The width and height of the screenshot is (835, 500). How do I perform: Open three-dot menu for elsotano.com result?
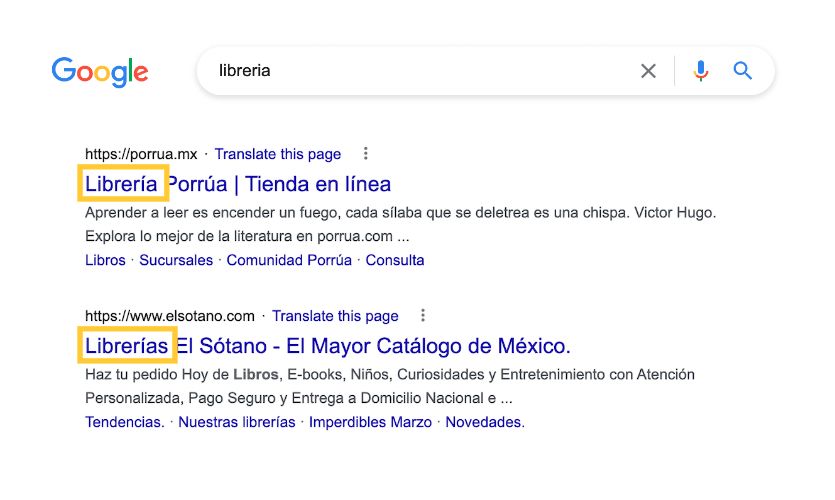pyautogui.click(x=423, y=316)
